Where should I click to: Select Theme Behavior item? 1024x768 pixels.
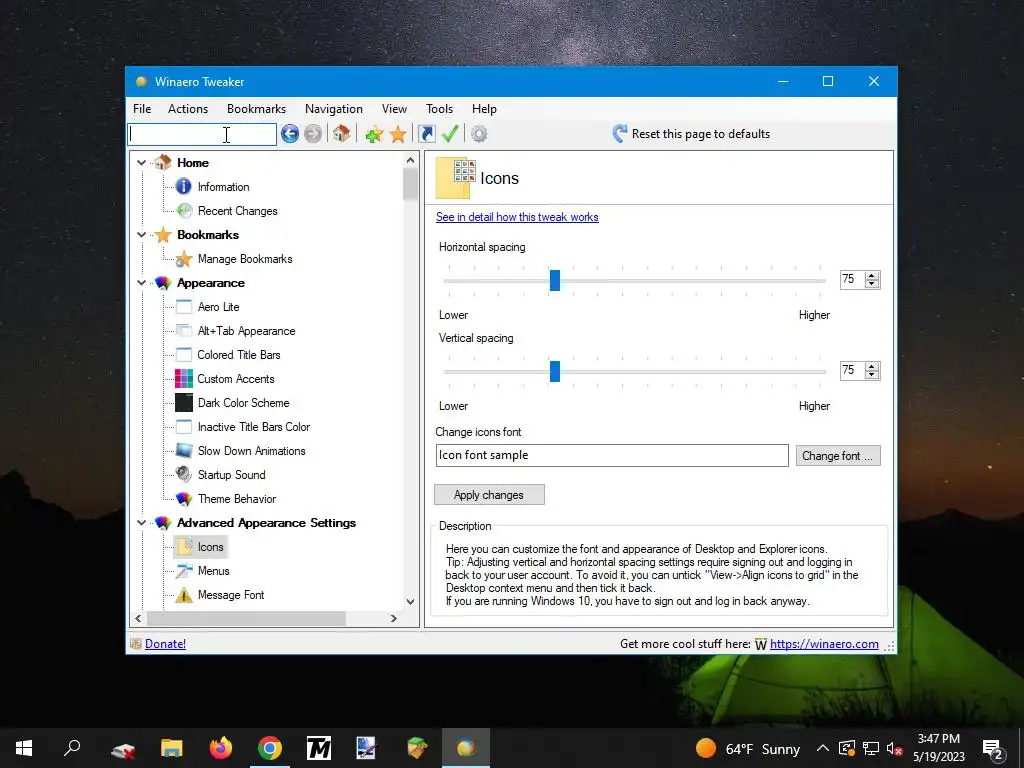click(236, 499)
